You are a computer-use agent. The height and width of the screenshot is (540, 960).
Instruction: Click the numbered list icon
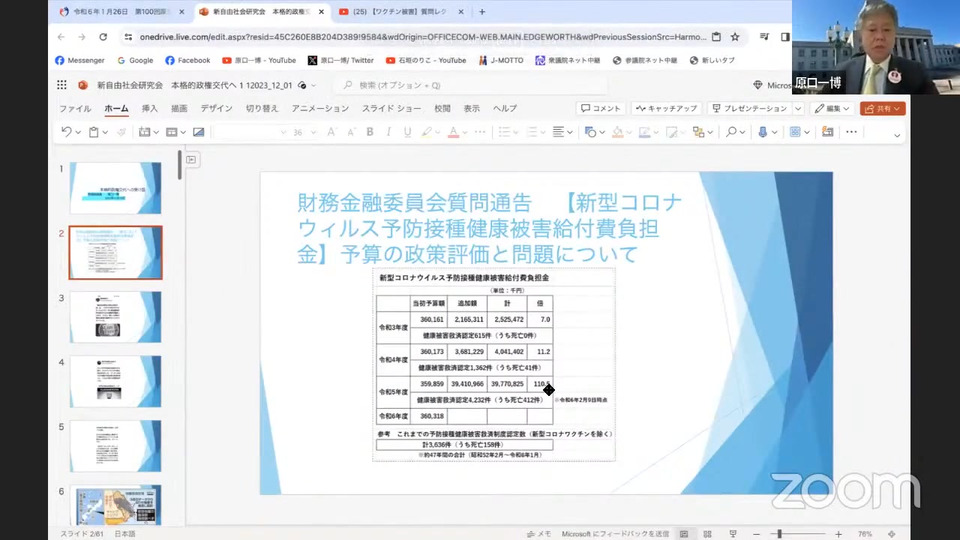[532, 132]
